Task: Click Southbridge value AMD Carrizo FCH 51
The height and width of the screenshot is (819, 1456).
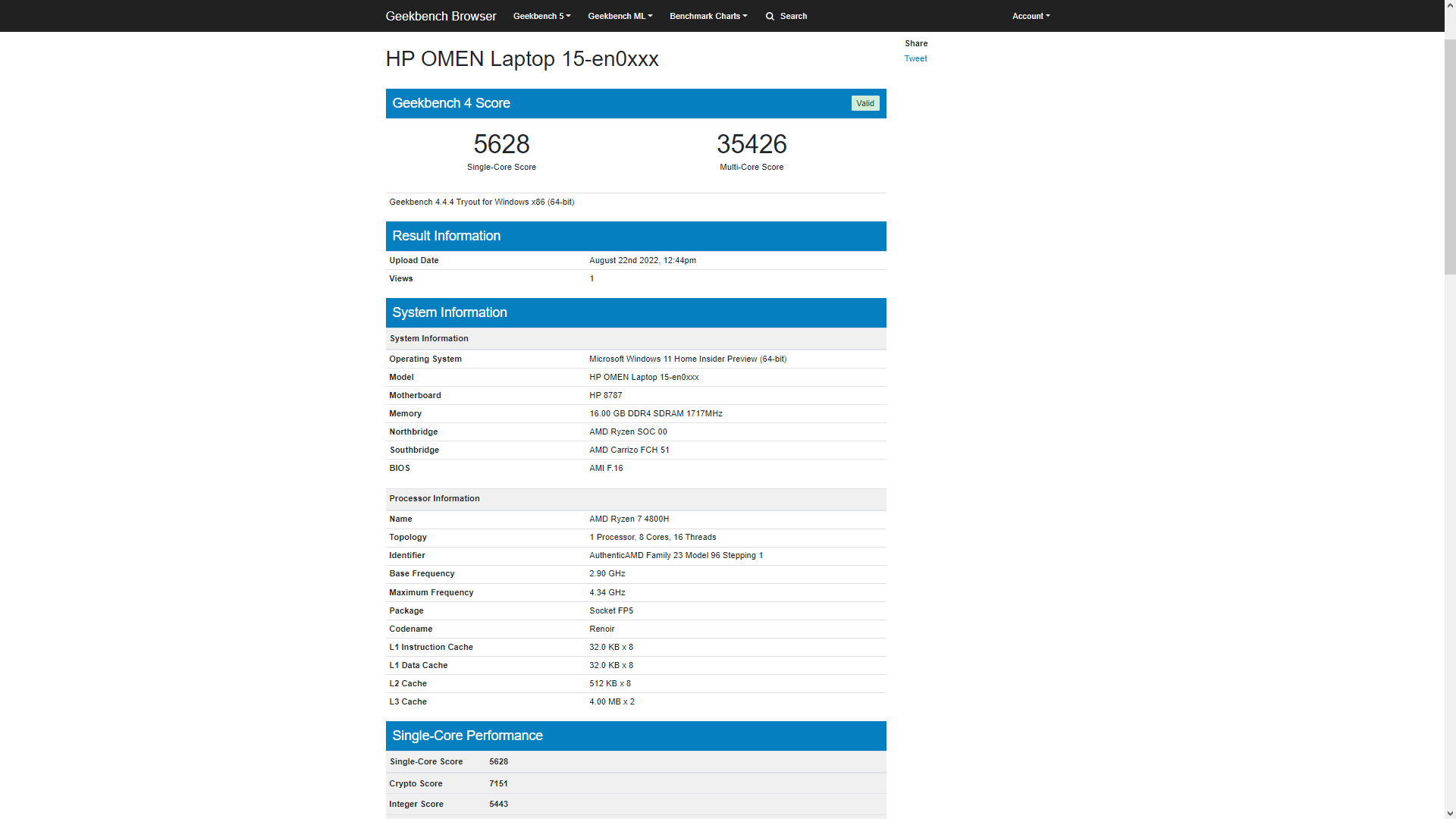Action: [629, 450]
